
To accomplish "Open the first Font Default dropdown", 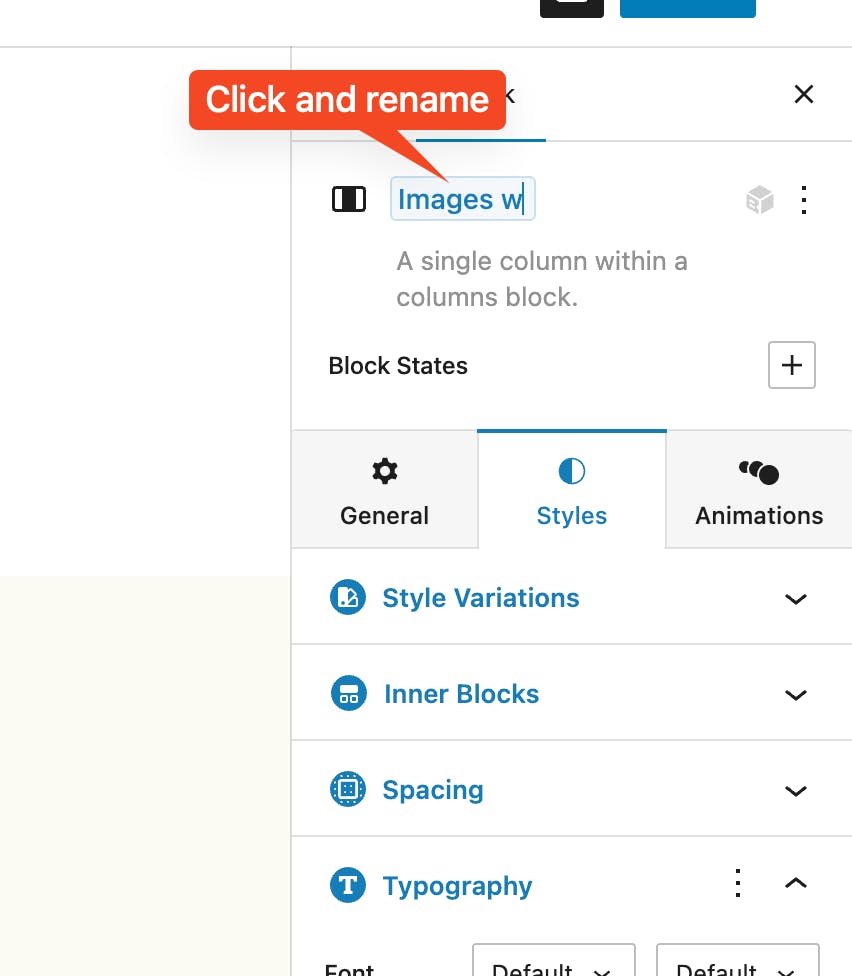I will coord(553,966).
